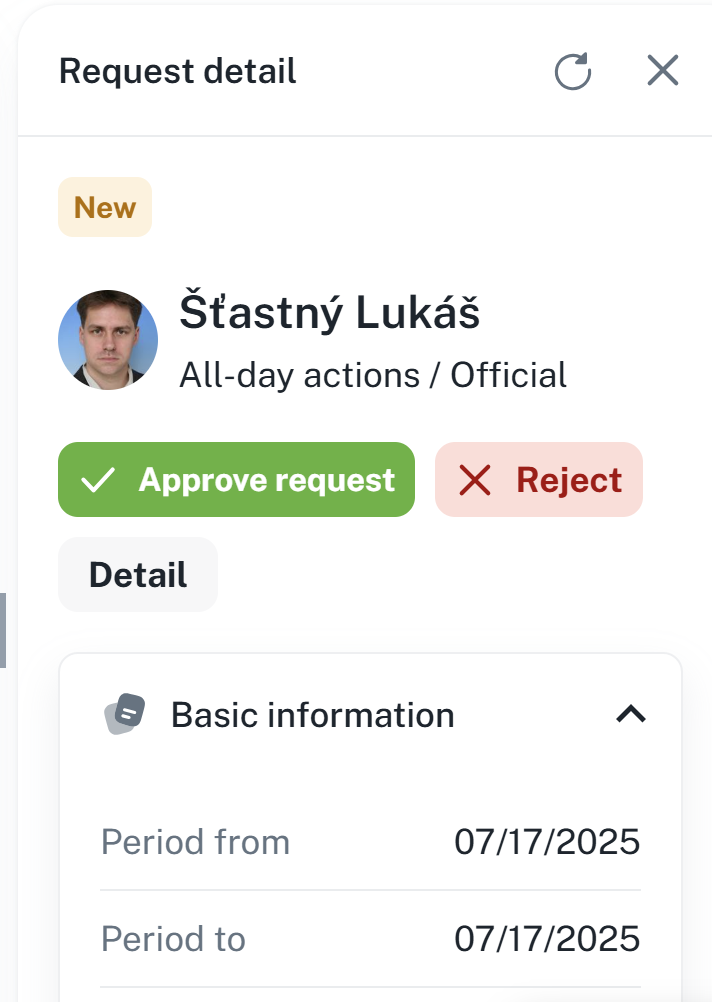Click the Šťastný Lukáš name heading
Image resolution: width=712 pixels, height=1002 pixels.
point(329,313)
